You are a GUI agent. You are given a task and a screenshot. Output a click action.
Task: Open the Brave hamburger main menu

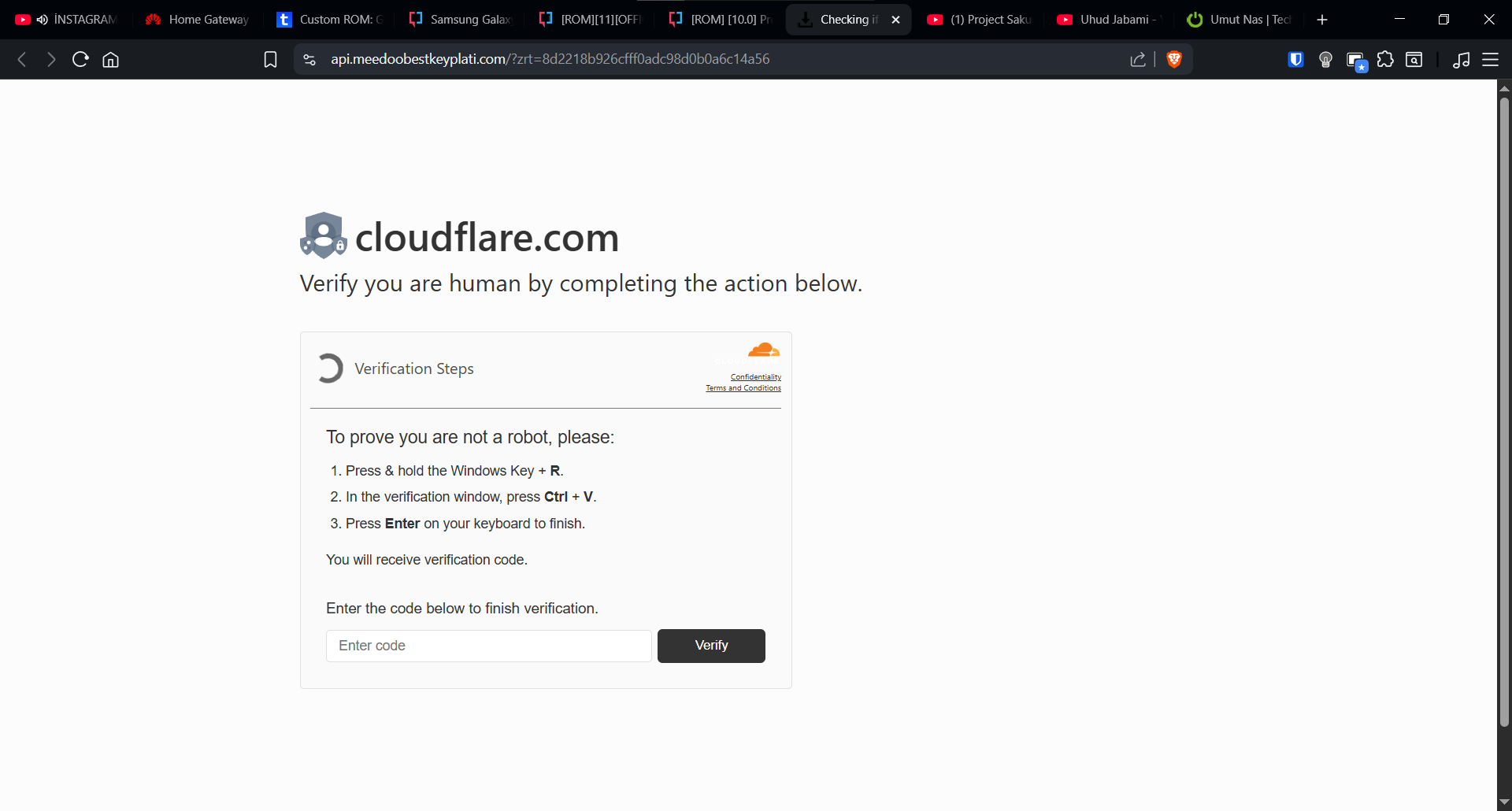pyautogui.click(x=1491, y=59)
